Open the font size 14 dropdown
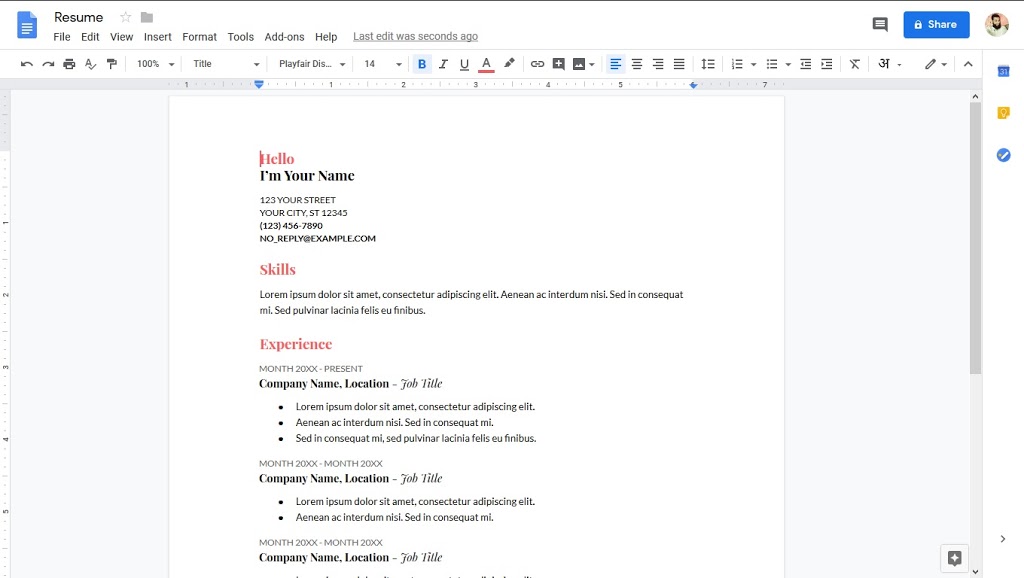The image size is (1024, 578). [383, 64]
